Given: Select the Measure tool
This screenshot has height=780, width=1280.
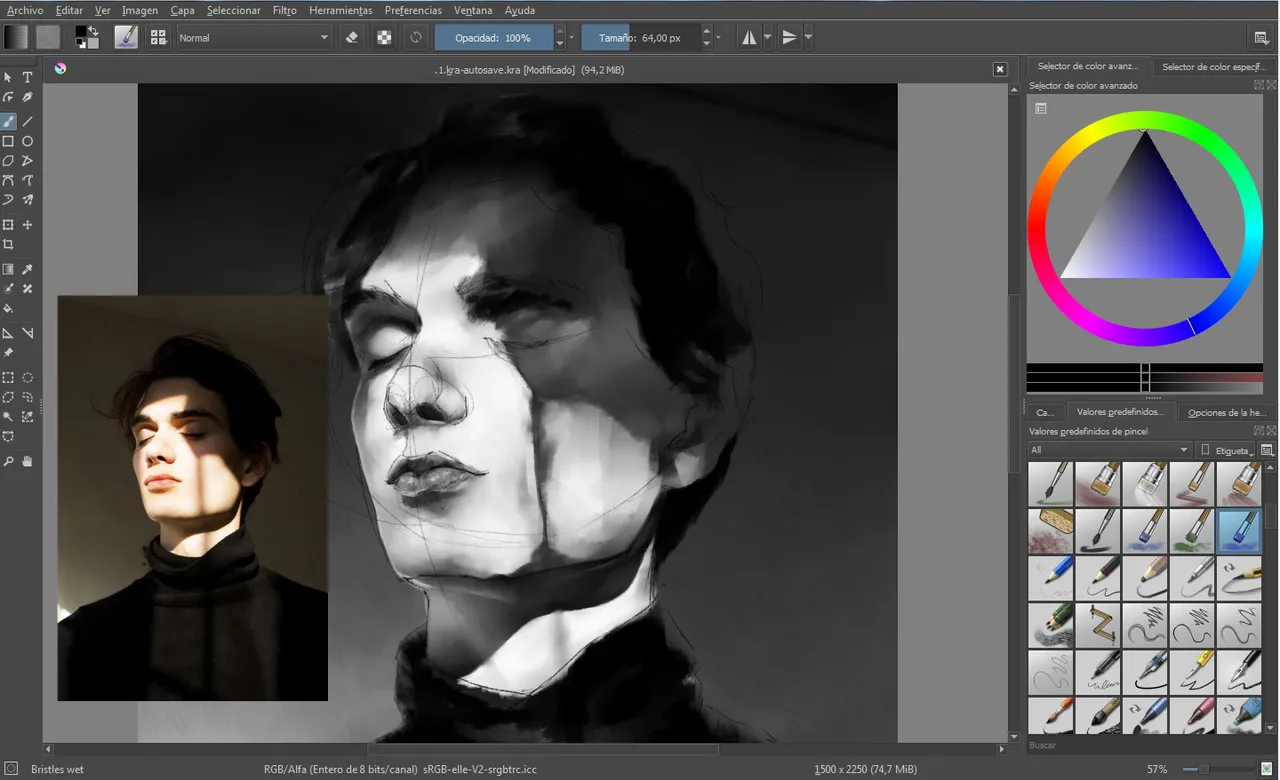Looking at the screenshot, I should tap(28, 333).
